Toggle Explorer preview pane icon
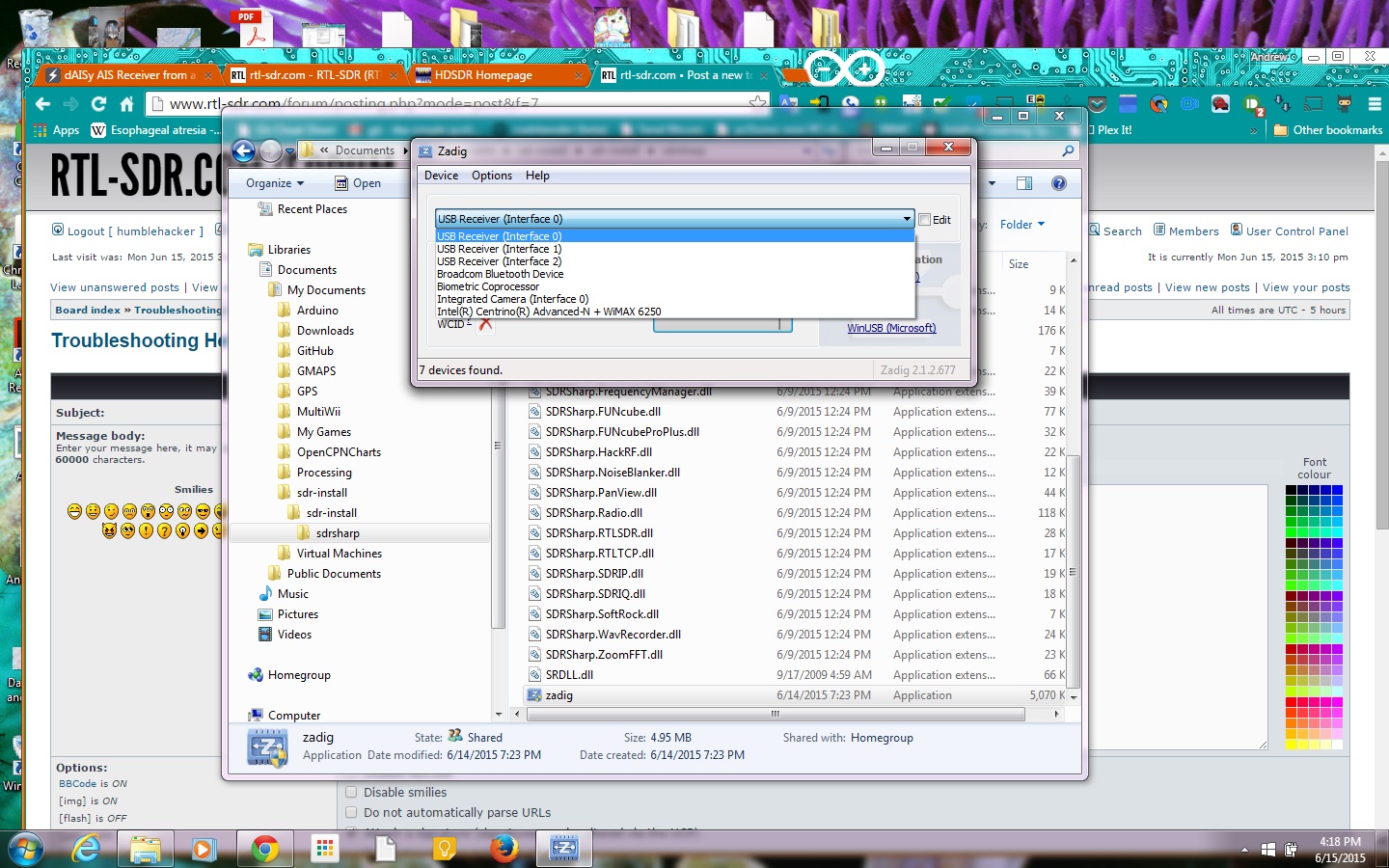Image resolution: width=1389 pixels, height=868 pixels. pos(1024,183)
